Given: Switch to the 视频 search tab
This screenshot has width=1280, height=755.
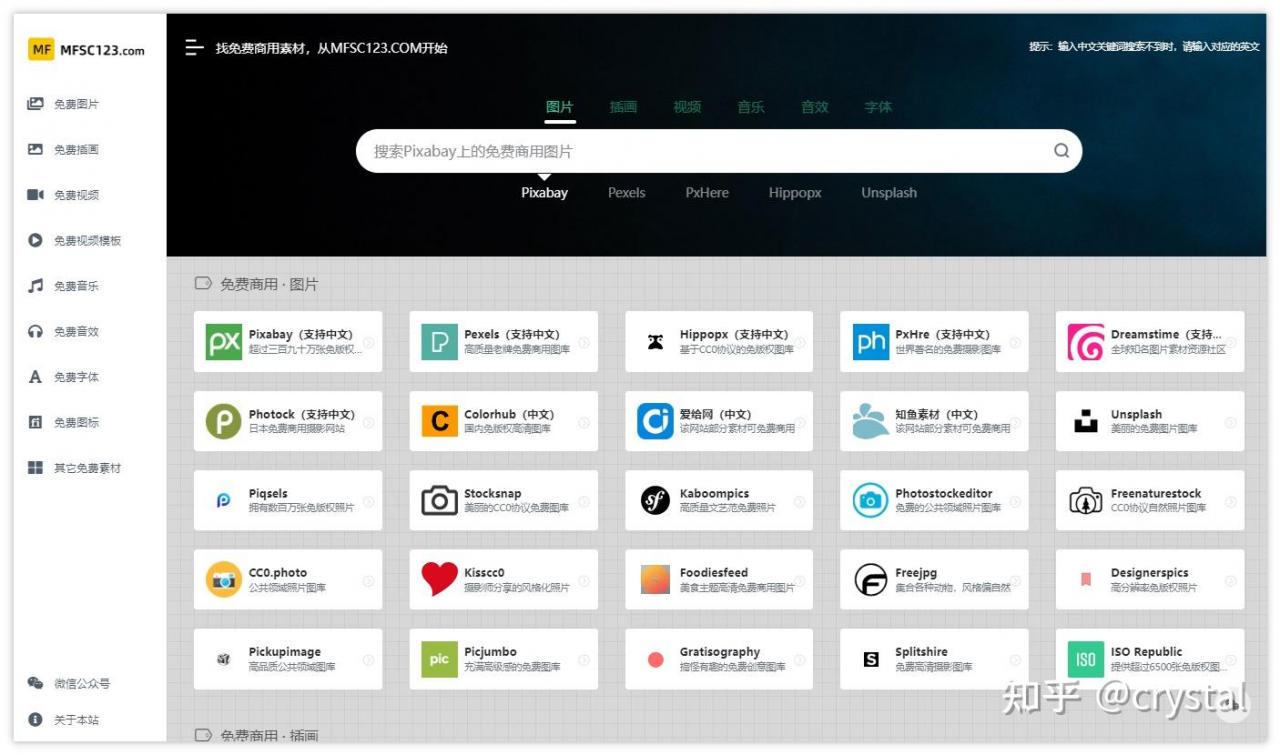Looking at the screenshot, I should (x=687, y=107).
